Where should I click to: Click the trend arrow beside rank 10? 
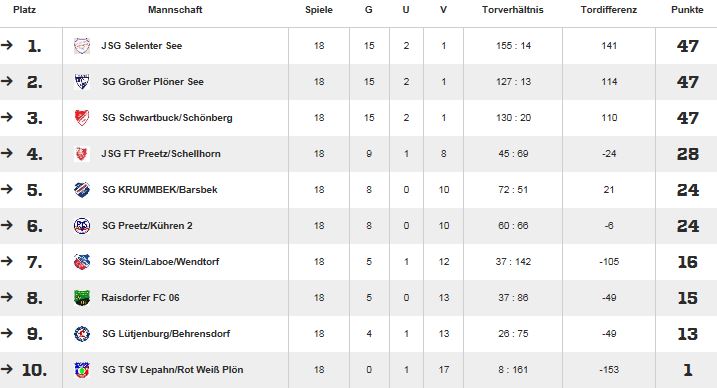pyautogui.click(x=7, y=369)
